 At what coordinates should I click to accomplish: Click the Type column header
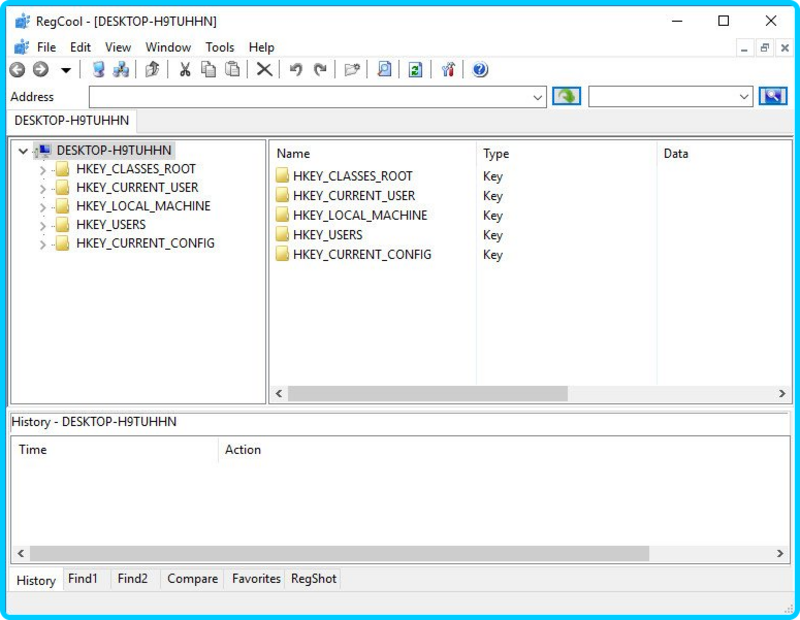pyautogui.click(x=567, y=154)
